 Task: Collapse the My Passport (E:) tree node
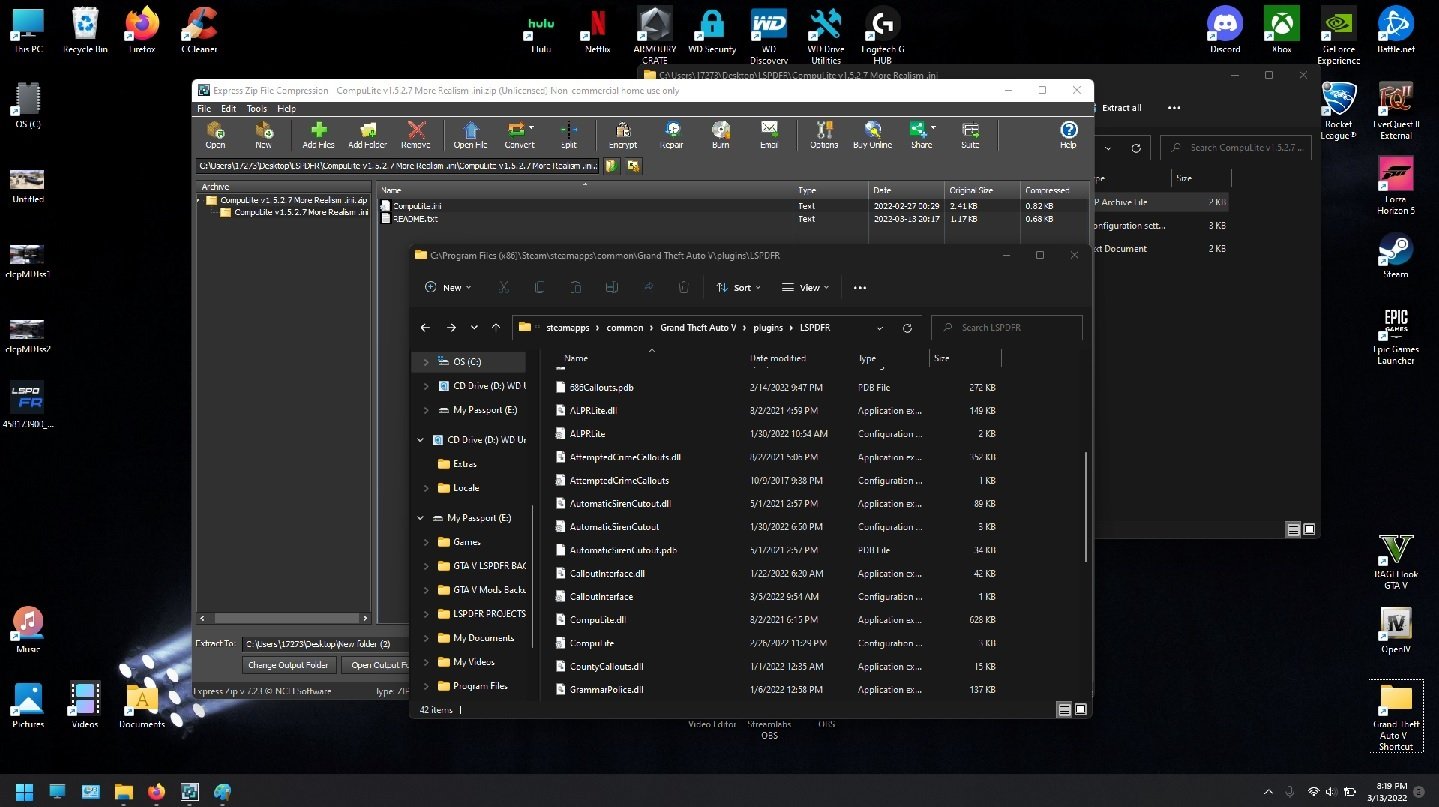tap(421, 518)
